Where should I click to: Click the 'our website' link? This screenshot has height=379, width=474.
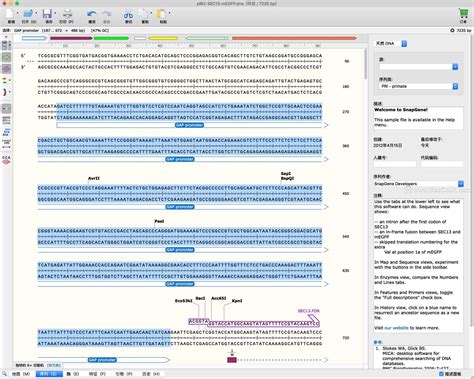pyautogui.click(x=396, y=328)
